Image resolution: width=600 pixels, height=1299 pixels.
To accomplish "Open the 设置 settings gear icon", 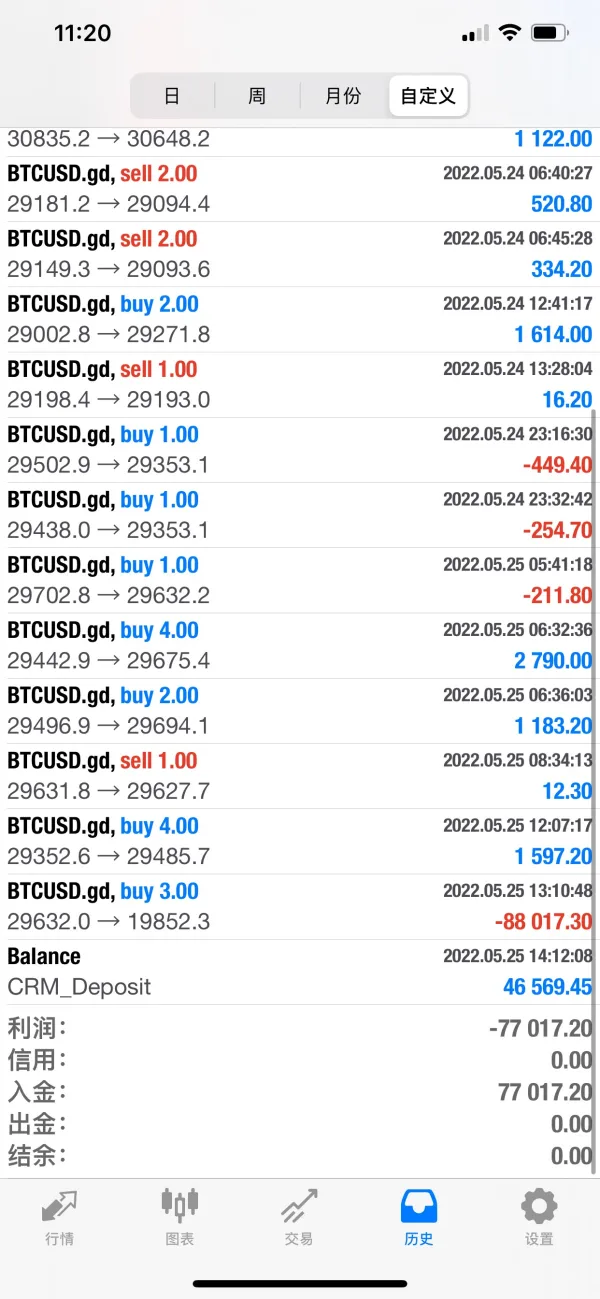I will [x=539, y=1208].
